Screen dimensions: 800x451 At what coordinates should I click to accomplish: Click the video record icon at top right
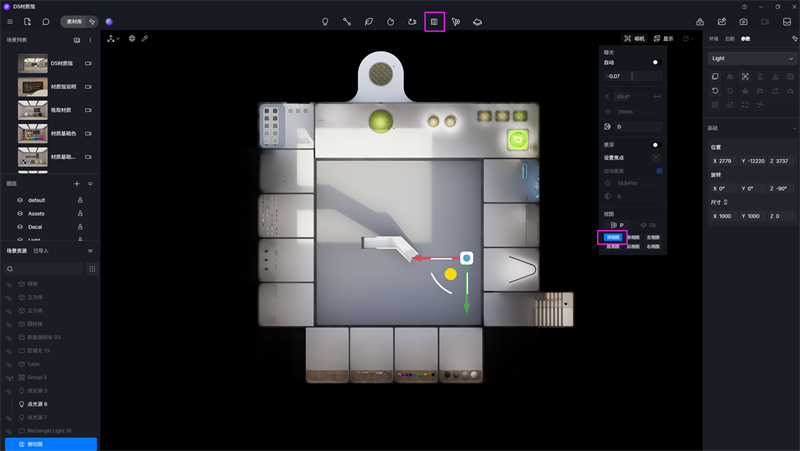coord(765,21)
